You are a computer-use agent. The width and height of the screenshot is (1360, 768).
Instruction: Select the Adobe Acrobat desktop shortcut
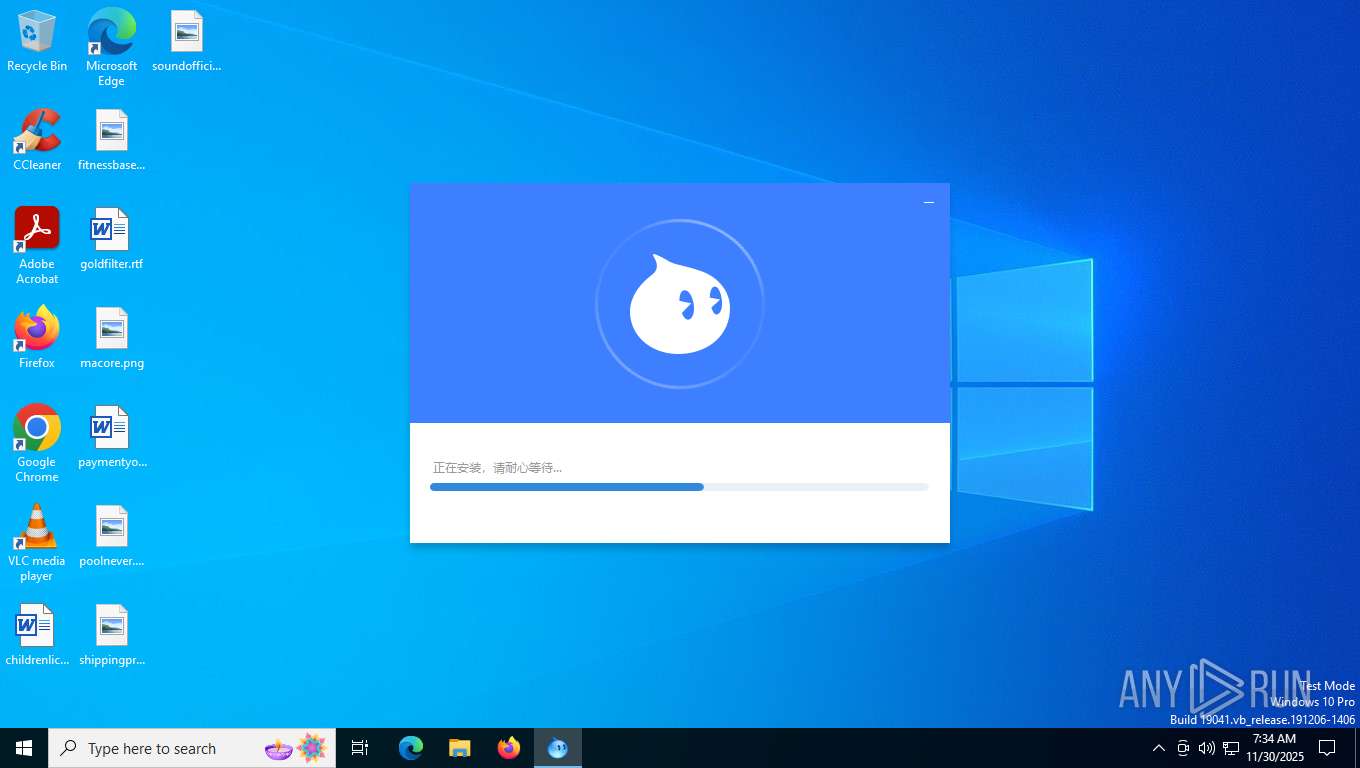(37, 246)
